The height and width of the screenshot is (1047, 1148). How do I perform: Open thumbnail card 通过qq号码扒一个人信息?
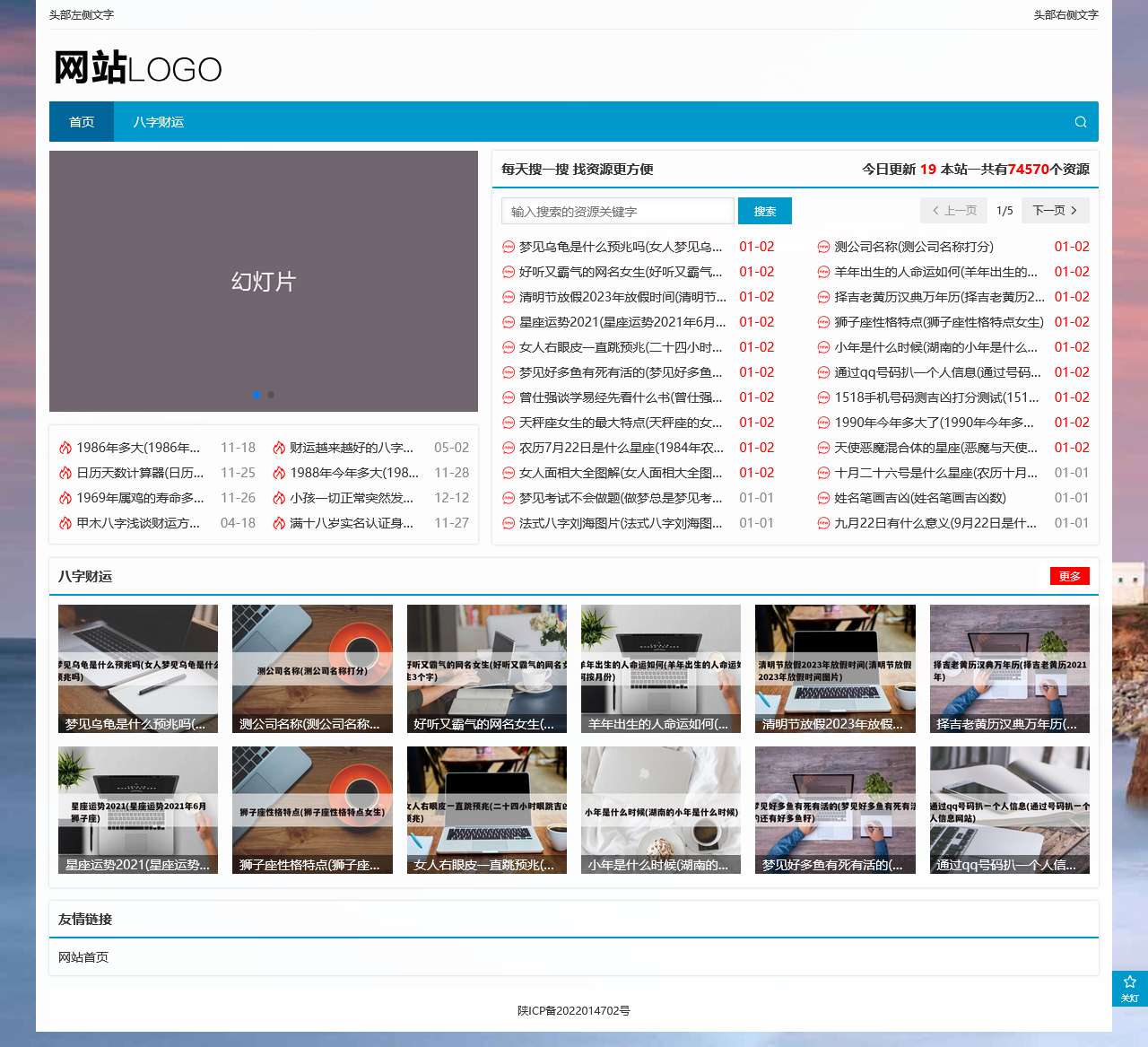[x=1010, y=810]
